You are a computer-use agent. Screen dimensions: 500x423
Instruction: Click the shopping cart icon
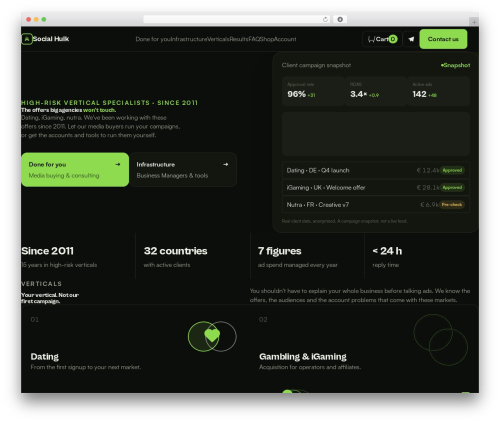click(x=371, y=39)
